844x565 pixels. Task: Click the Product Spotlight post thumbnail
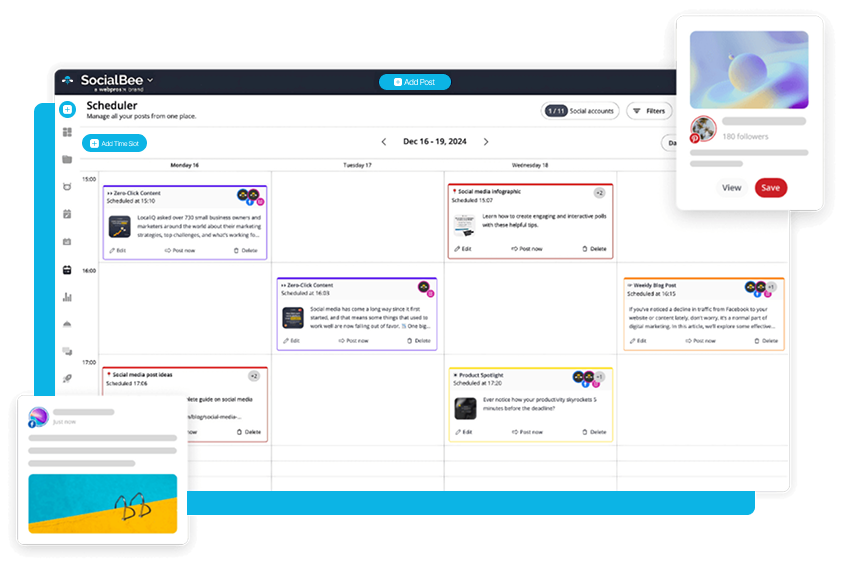coord(465,408)
